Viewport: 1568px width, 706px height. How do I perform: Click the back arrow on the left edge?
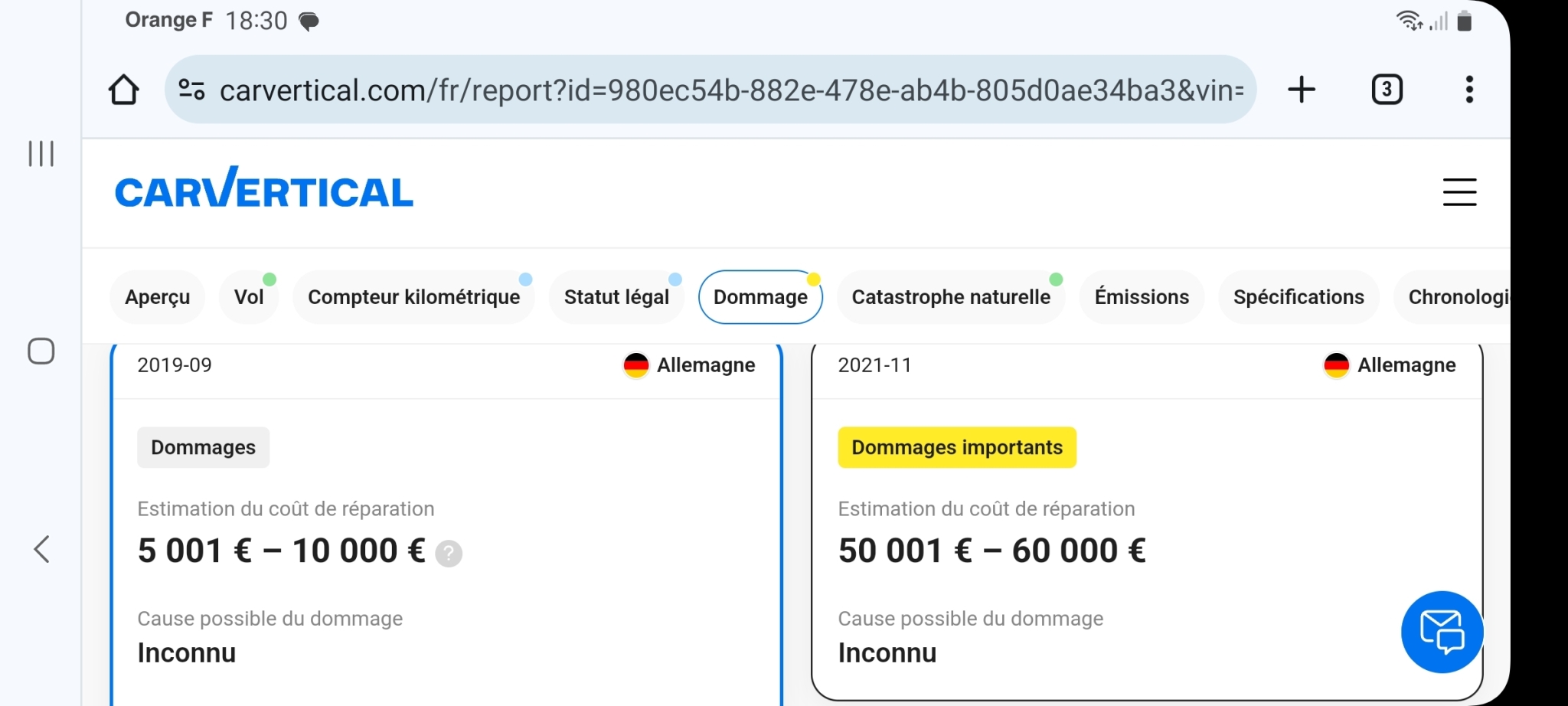point(41,549)
